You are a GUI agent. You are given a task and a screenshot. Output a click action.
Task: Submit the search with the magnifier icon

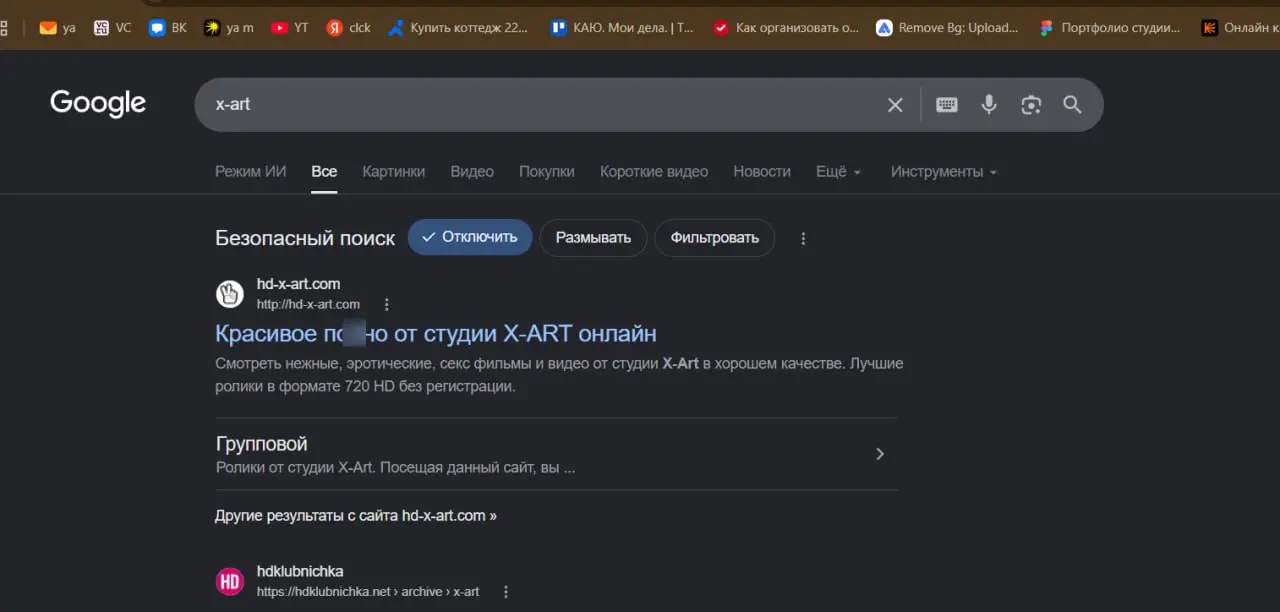[1073, 105]
